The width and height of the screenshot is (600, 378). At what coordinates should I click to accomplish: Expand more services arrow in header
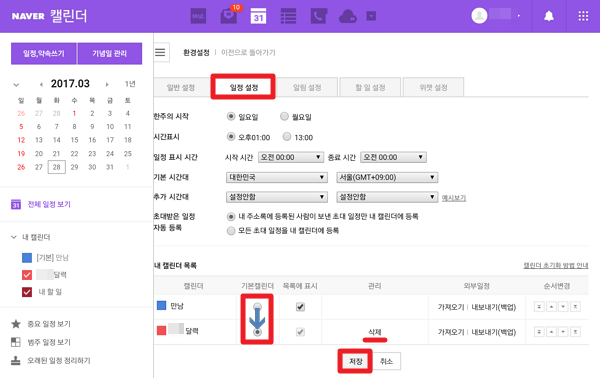pos(371,16)
